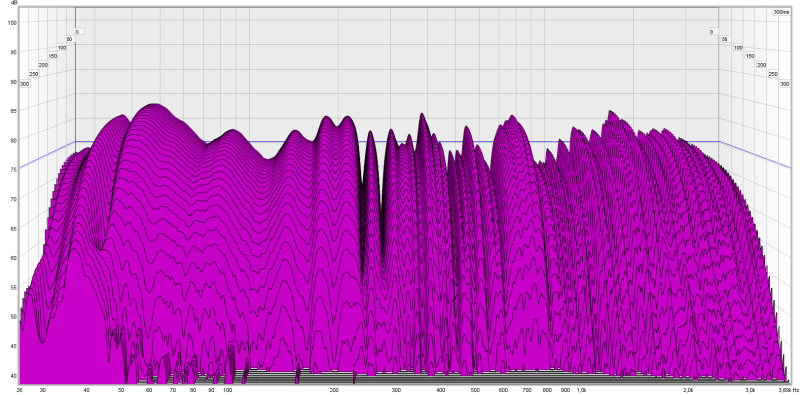The image size is (800, 395).
Task: Pick the 300 ms label on right time axis
Action: coord(785,83)
